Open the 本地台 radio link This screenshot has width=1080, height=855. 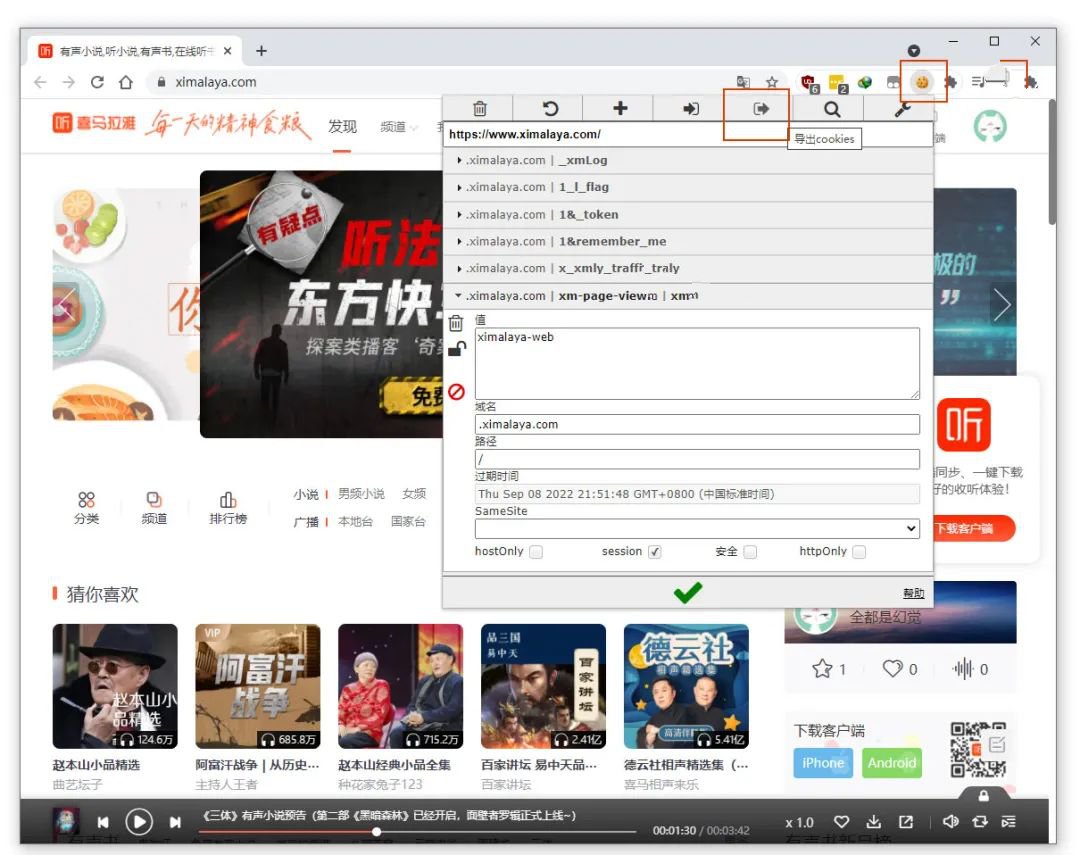tap(355, 522)
